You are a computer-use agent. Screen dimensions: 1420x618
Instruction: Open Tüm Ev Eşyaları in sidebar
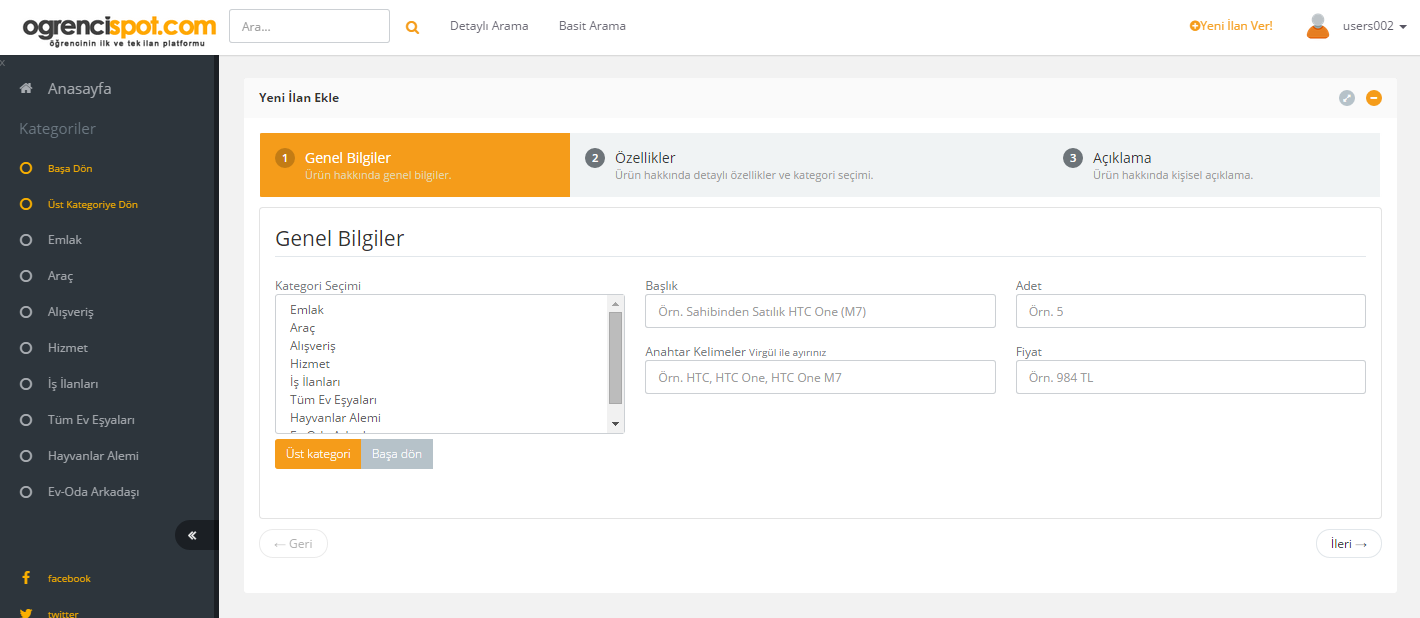pyautogui.click(x=91, y=420)
